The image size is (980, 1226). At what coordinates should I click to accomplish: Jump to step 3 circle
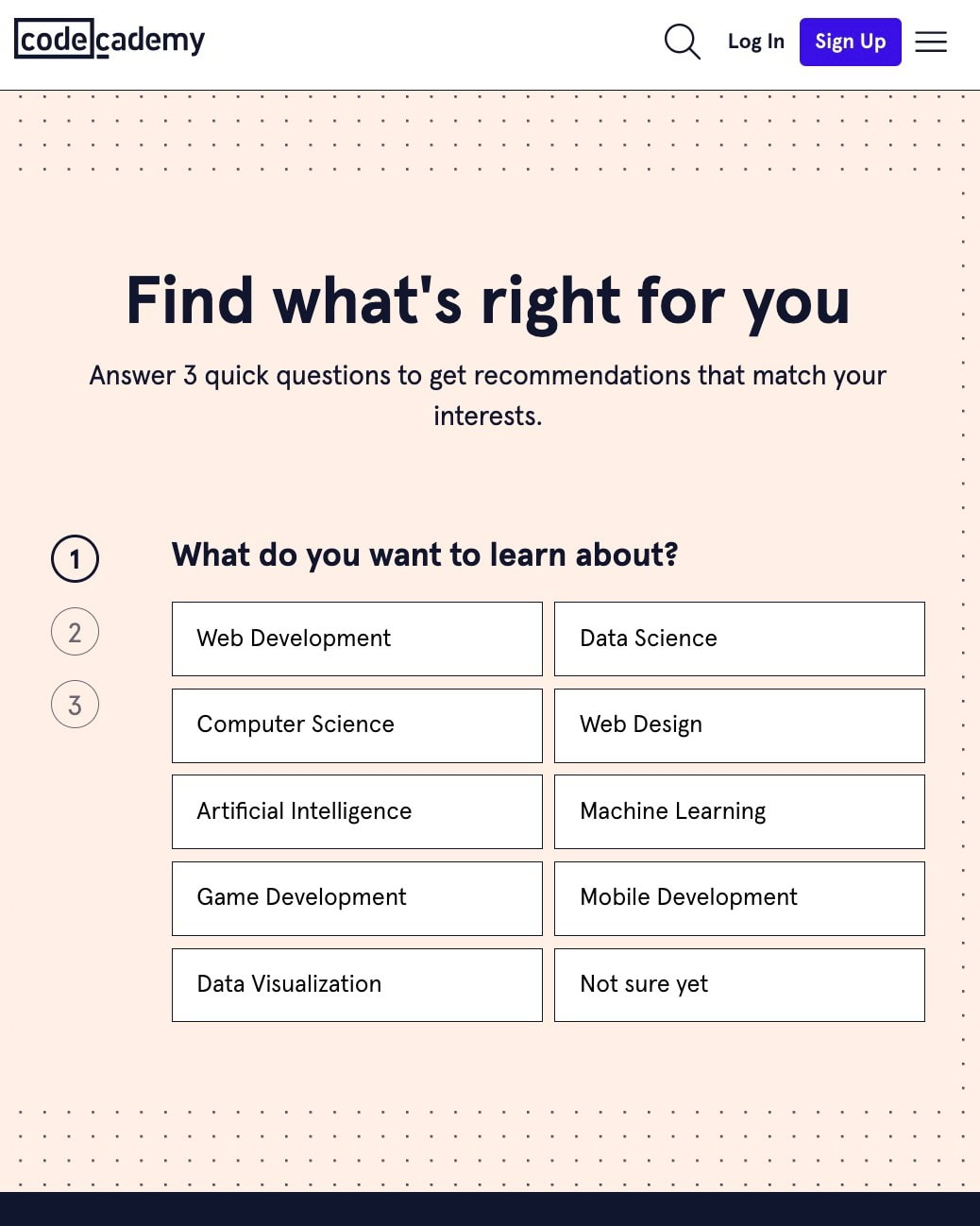75,705
